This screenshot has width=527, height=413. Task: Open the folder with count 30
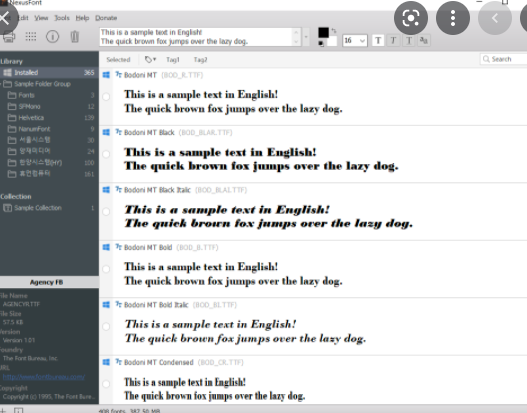49,140
